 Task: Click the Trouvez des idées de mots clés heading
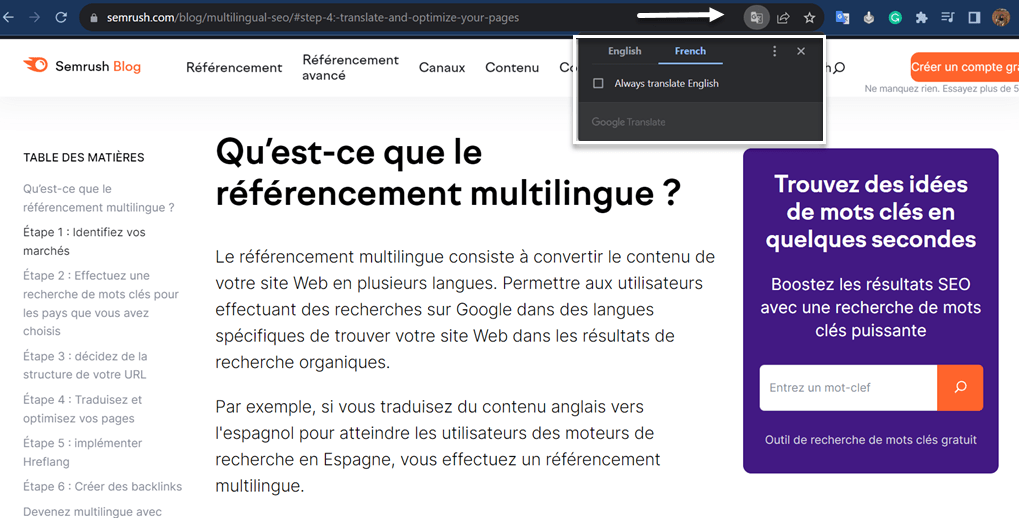click(x=871, y=212)
